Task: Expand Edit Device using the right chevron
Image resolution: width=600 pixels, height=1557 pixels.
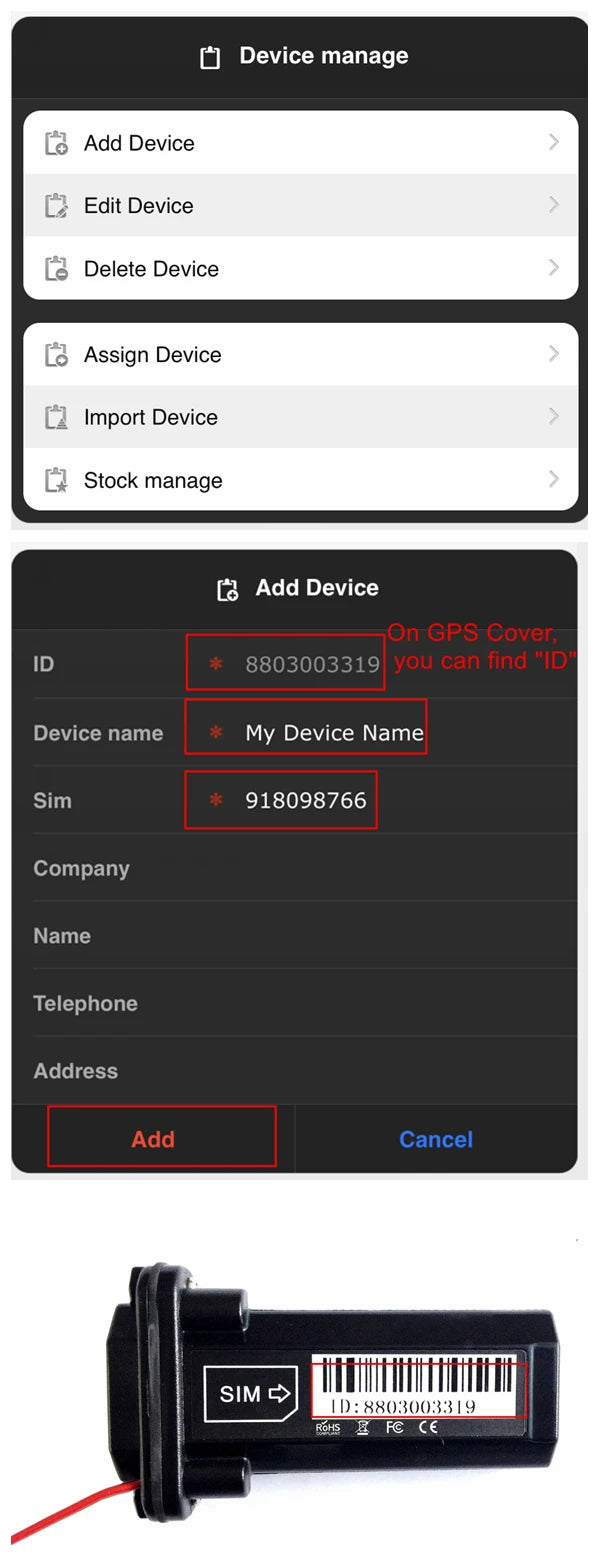Action: click(553, 205)
